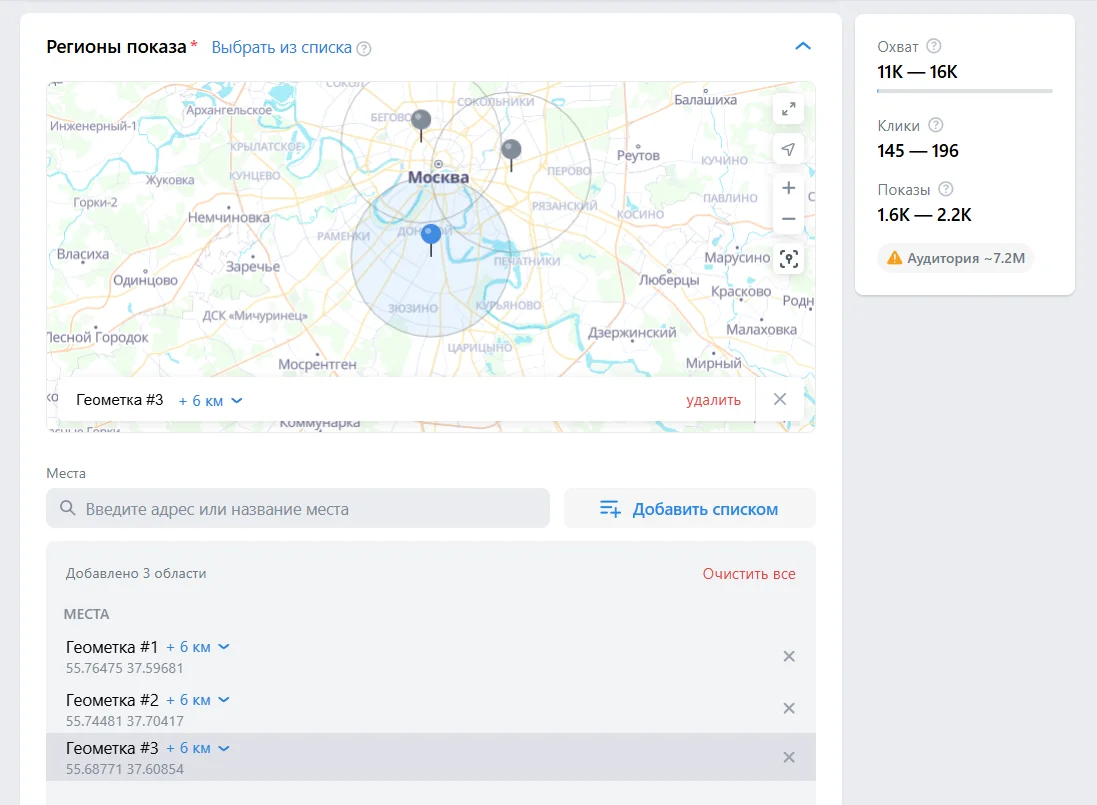Click help icon next to Охват
The image size is (1097, 805).
tap(934, 46)
